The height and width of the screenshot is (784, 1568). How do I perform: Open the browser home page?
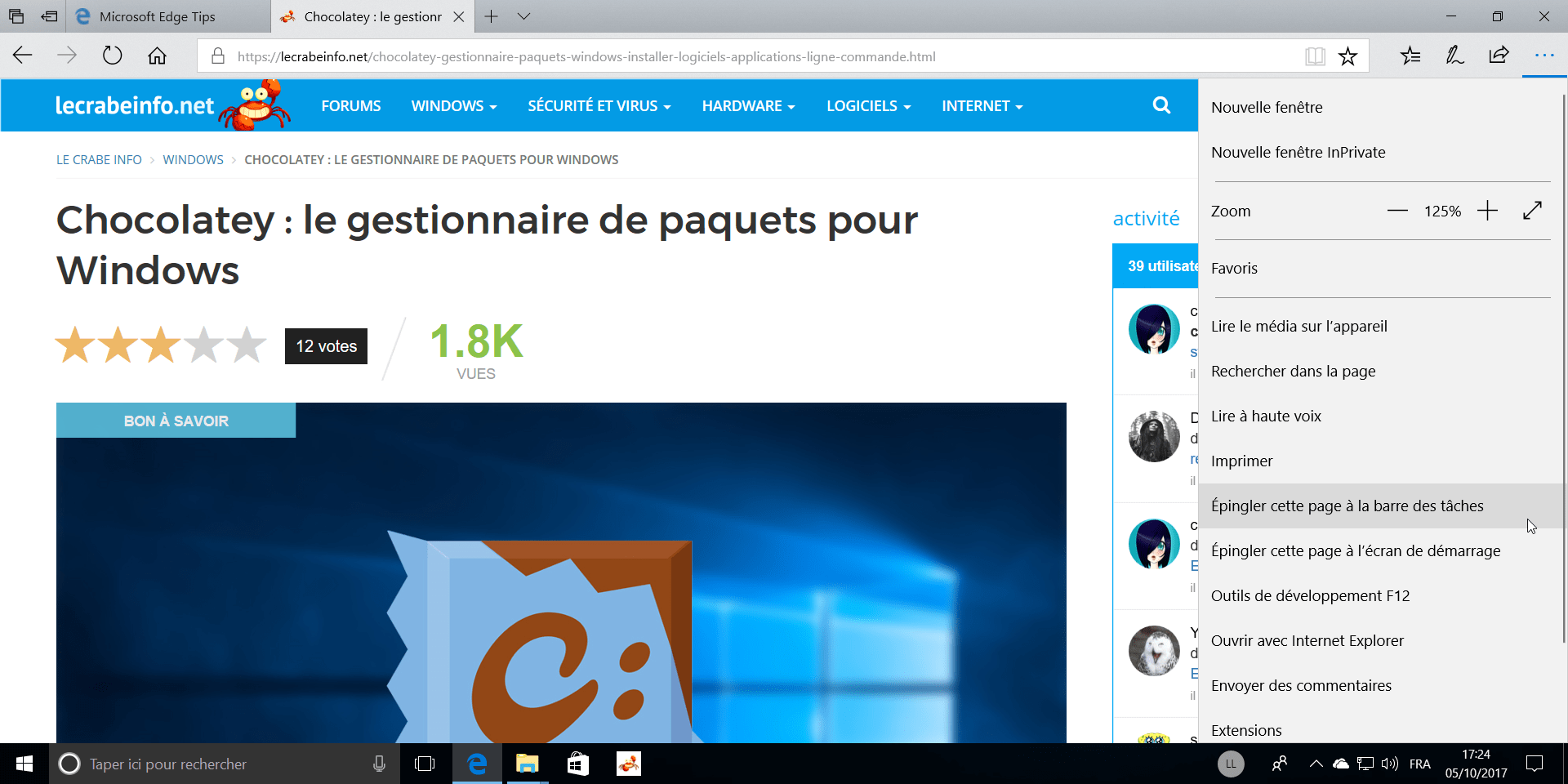[157, 56]
